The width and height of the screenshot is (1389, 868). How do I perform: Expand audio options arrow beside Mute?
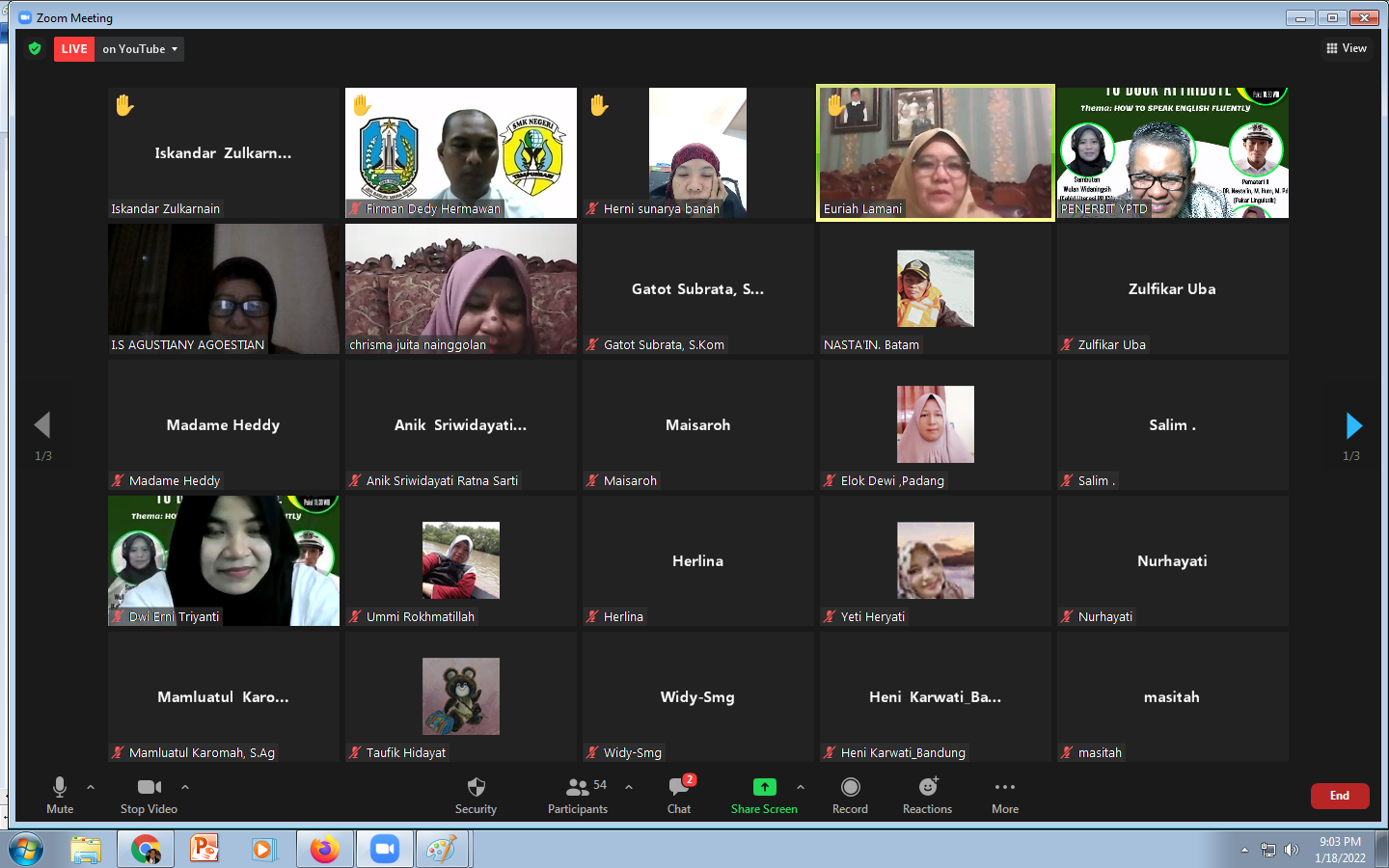click(x=91, y=787)
